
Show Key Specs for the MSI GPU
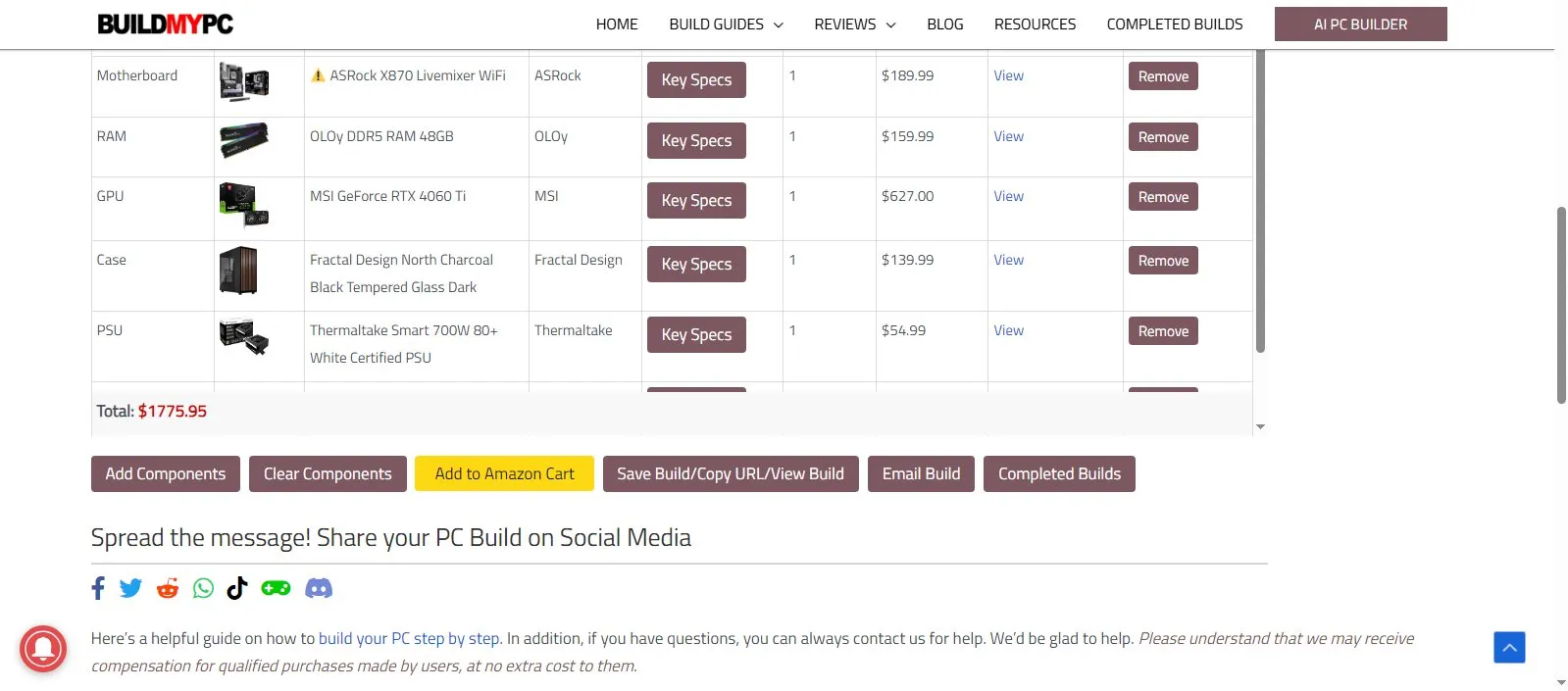pos(696,201)
